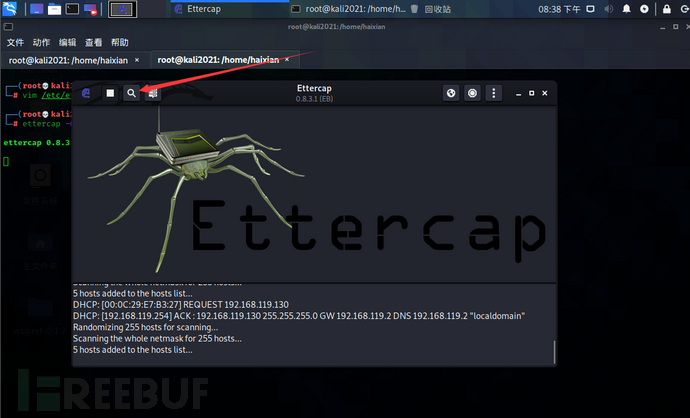
Task: Open the 文件 menu in the terminal
Action: pyautogui.click(x=15, y=42)
